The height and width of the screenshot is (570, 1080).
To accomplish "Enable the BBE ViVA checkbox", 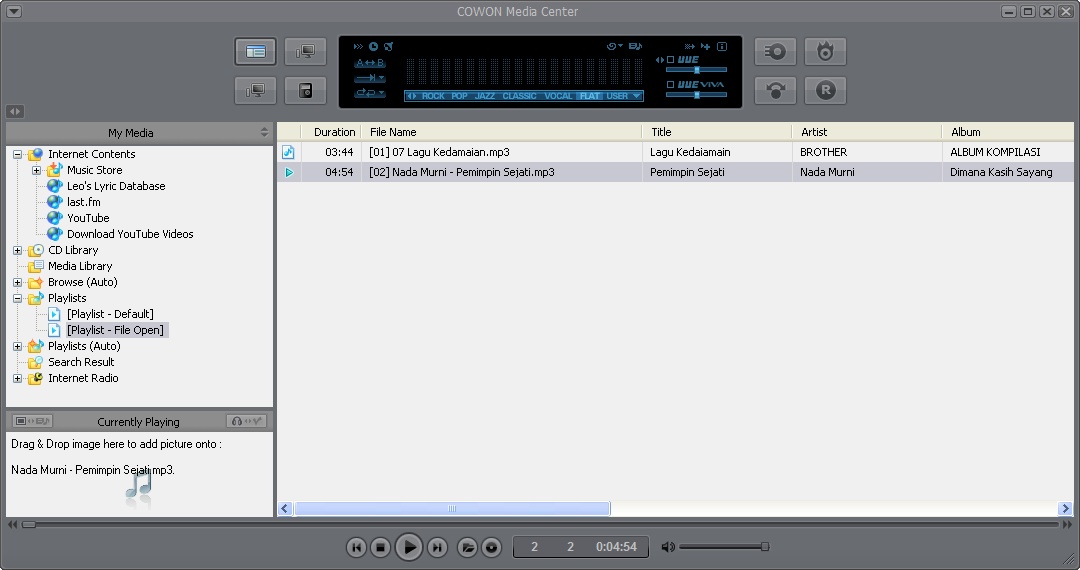I will pyautogui.click(x=670, y=84).
